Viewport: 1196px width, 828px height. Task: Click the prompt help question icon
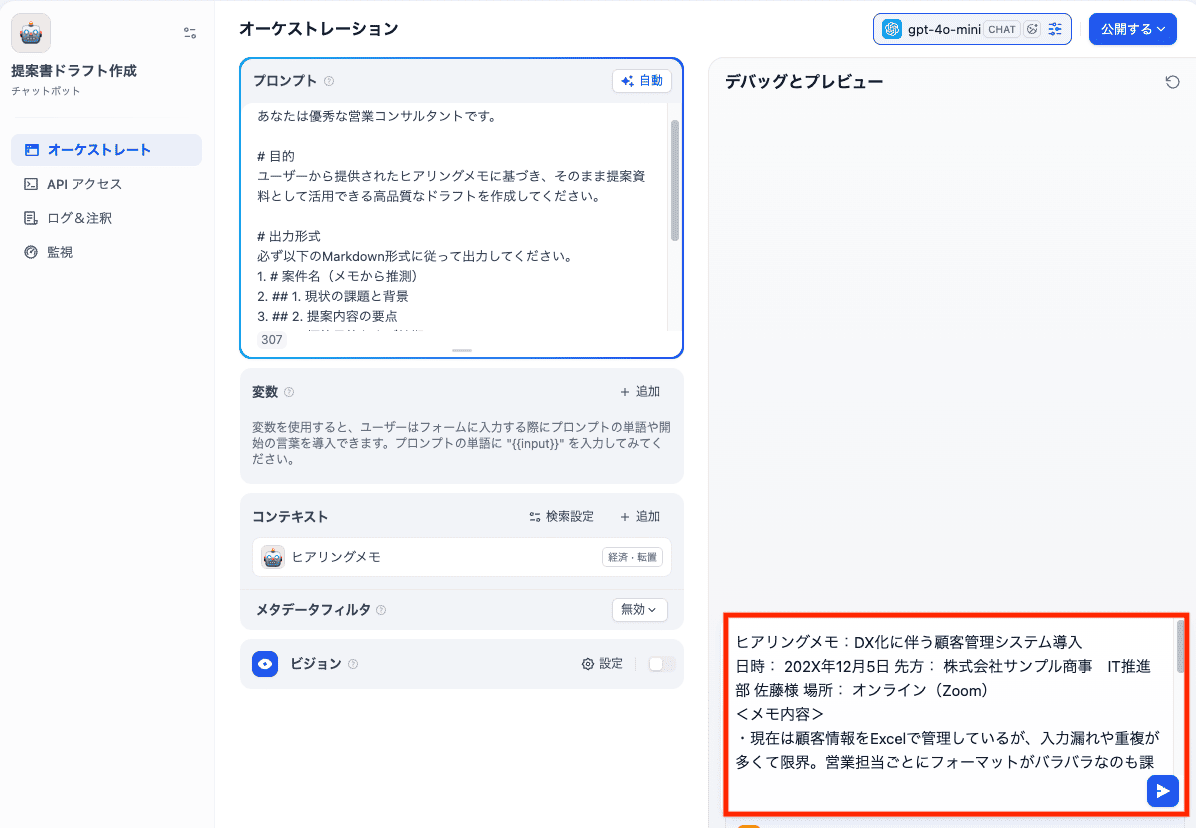pyautogui.click(x=329, y=81)
